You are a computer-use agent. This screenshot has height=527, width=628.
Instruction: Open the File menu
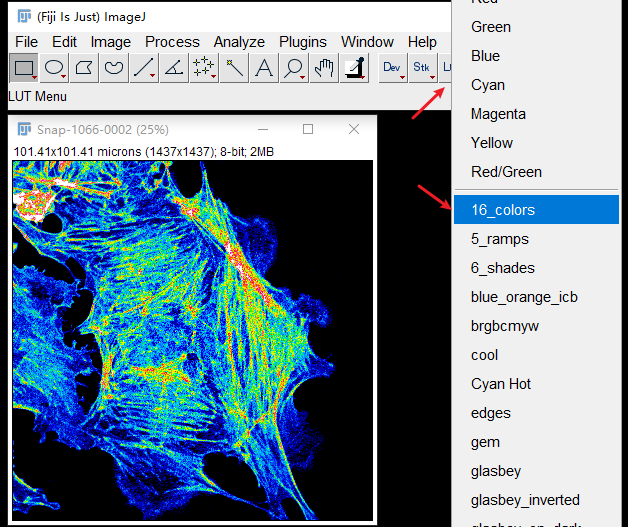(x=26, y=42)
